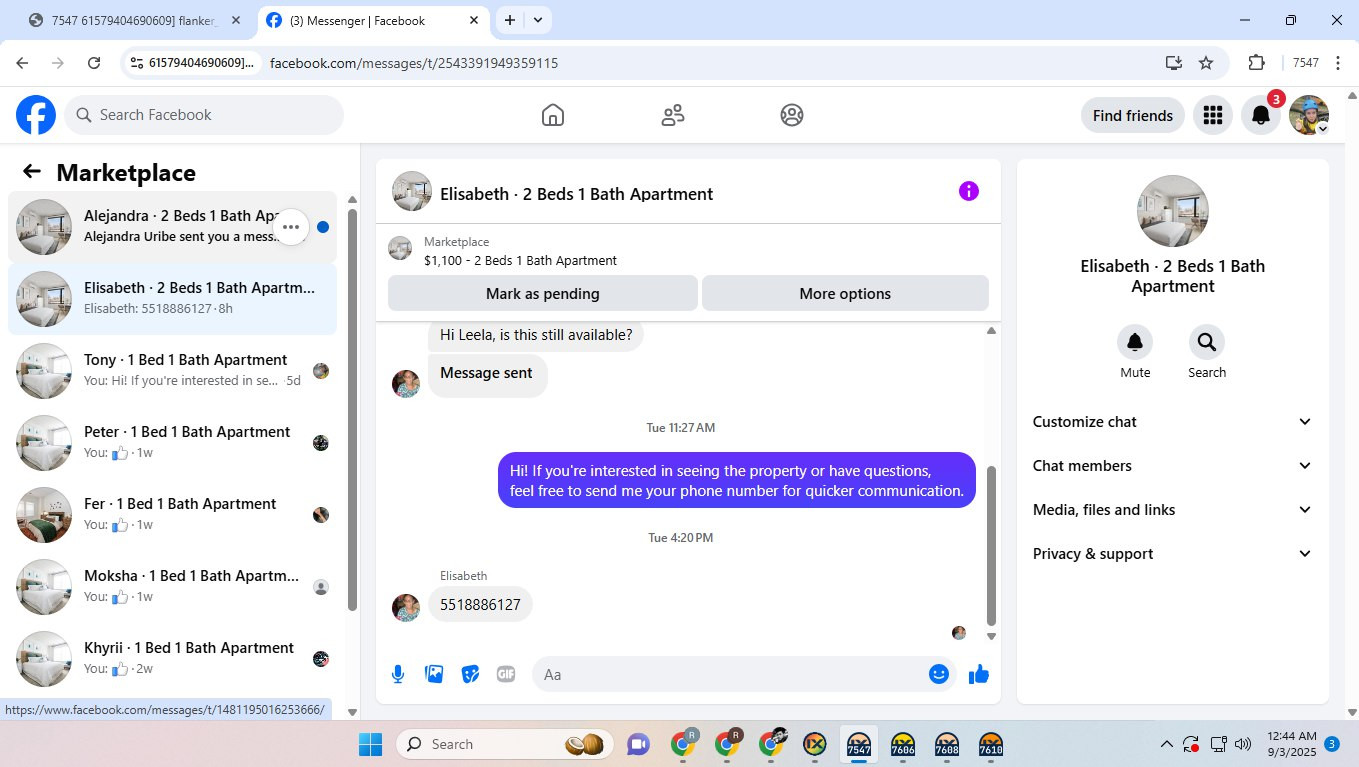Open the emoji picker
The width and height of the screenshot is (1359, 767).
(938, 674)
